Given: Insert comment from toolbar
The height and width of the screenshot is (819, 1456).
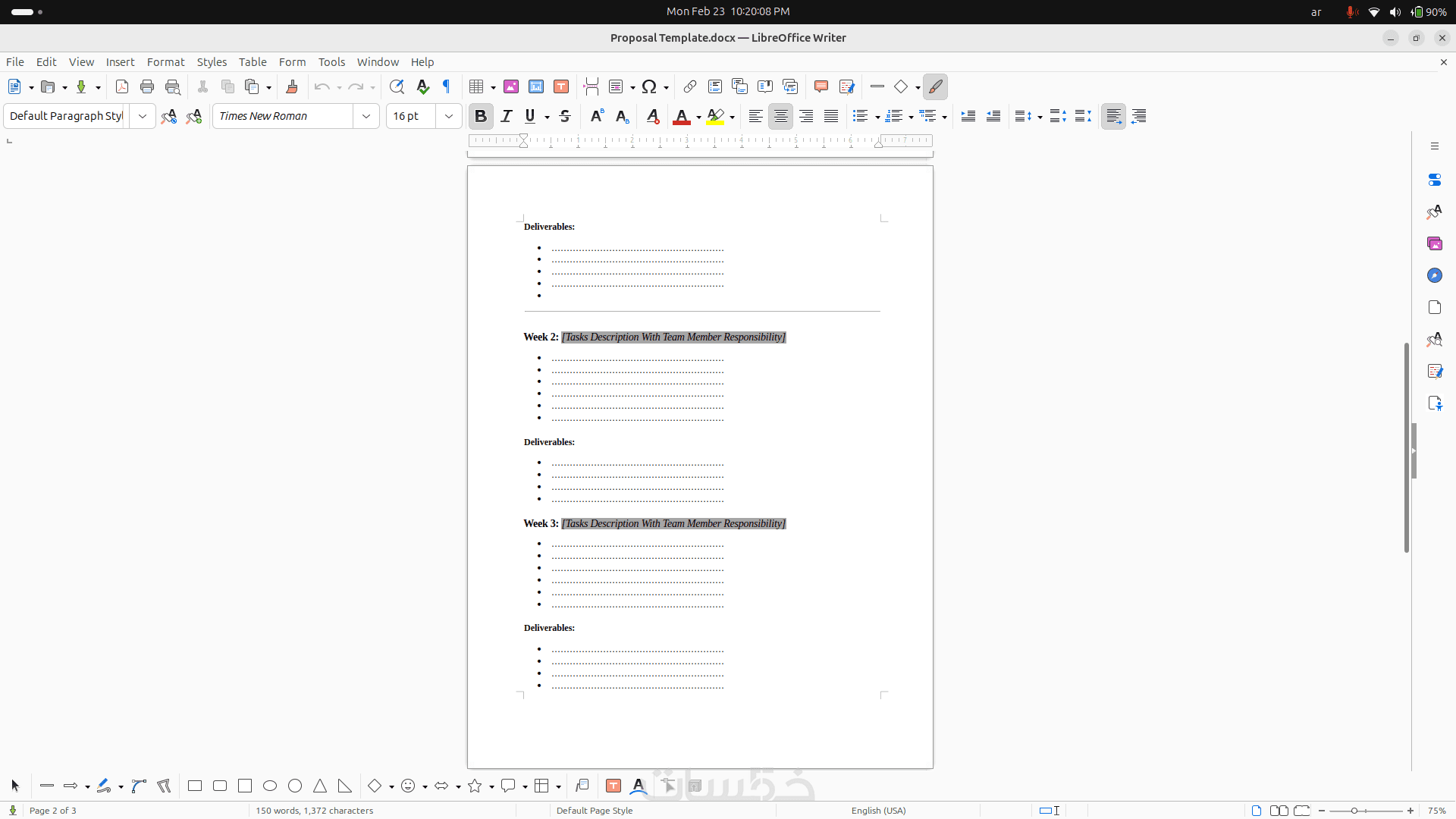Looking at the screenshot, I should pyautogui.click(x=821, y=86).
